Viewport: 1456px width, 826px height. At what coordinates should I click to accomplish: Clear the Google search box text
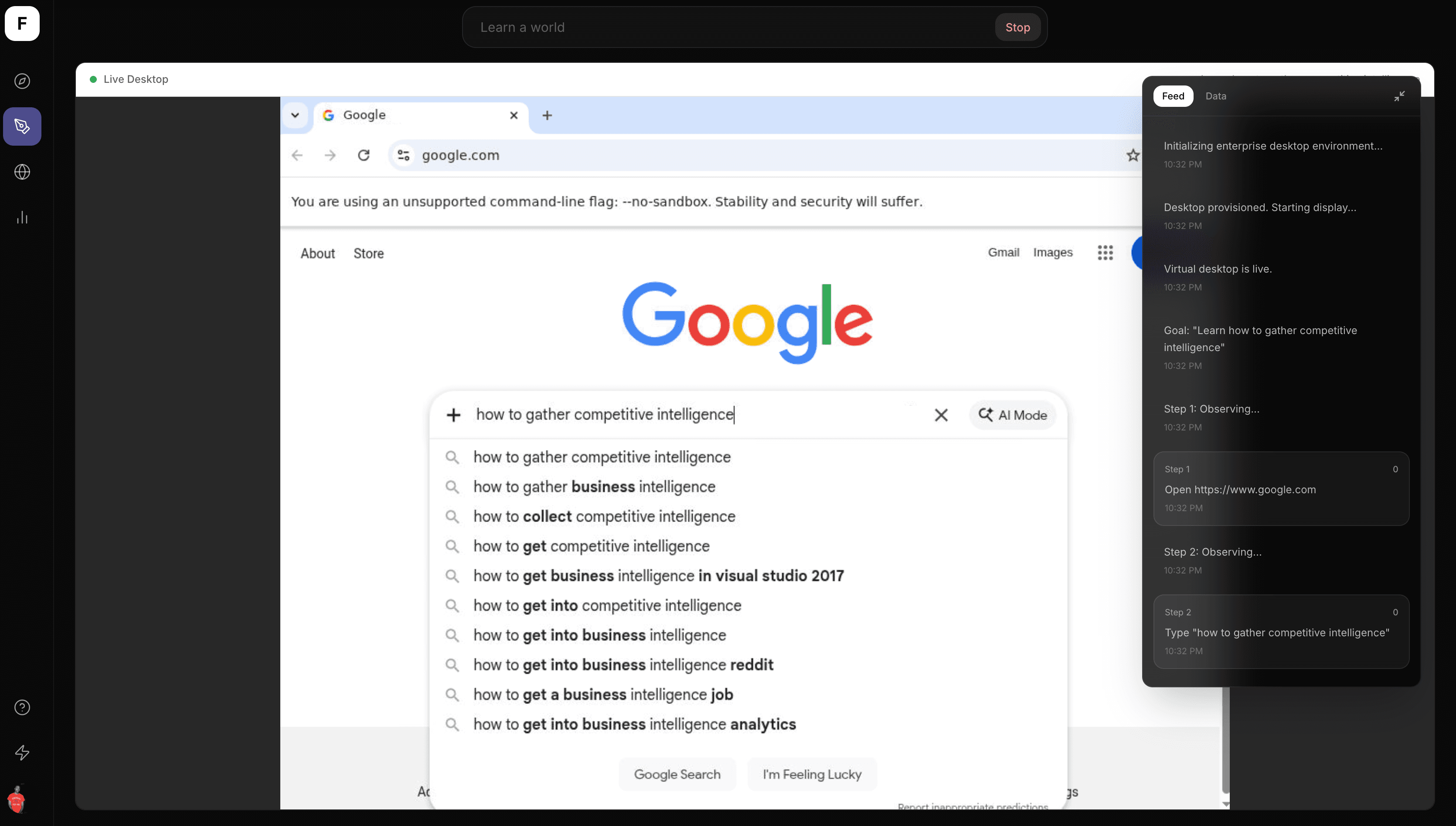pyautogui.click(x=941, y=415)
